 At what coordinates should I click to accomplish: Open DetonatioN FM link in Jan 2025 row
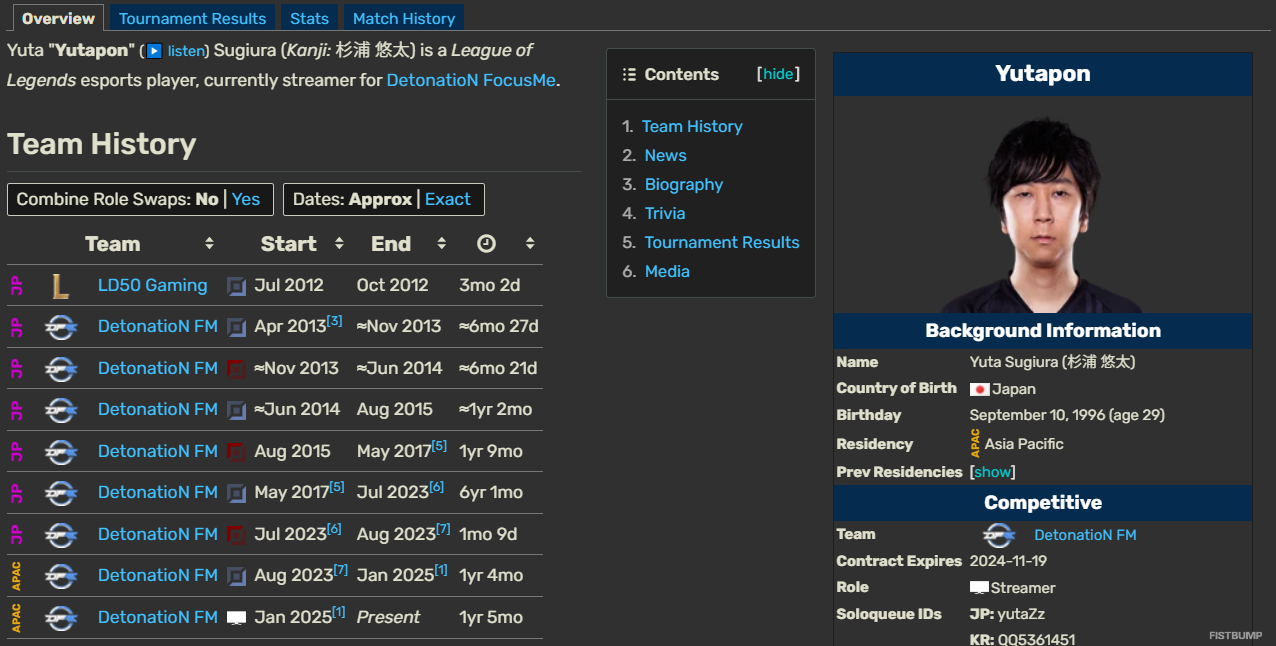coord(158,617)
